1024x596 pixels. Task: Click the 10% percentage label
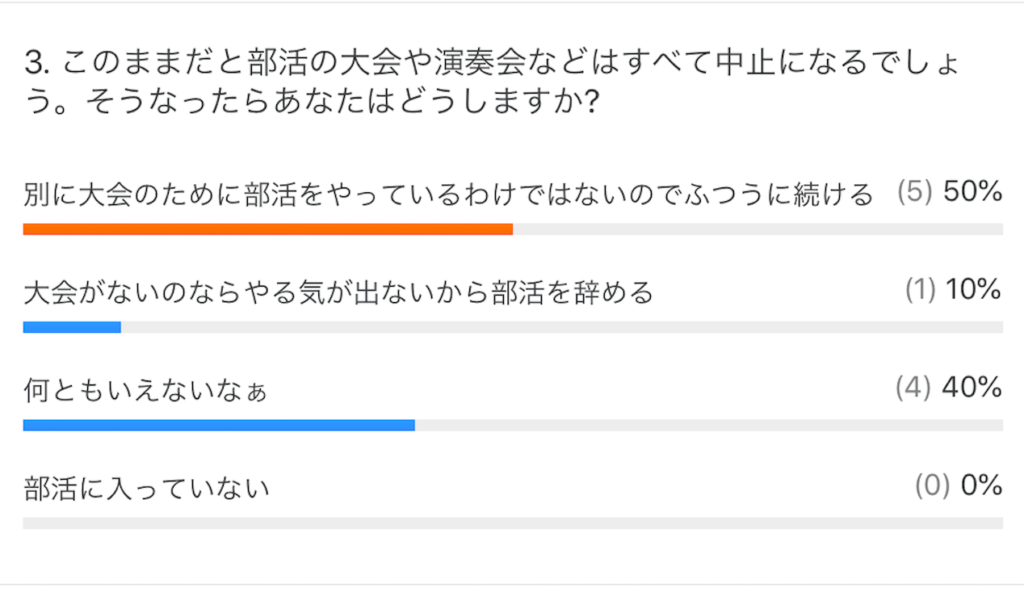(x=973, y=291)
